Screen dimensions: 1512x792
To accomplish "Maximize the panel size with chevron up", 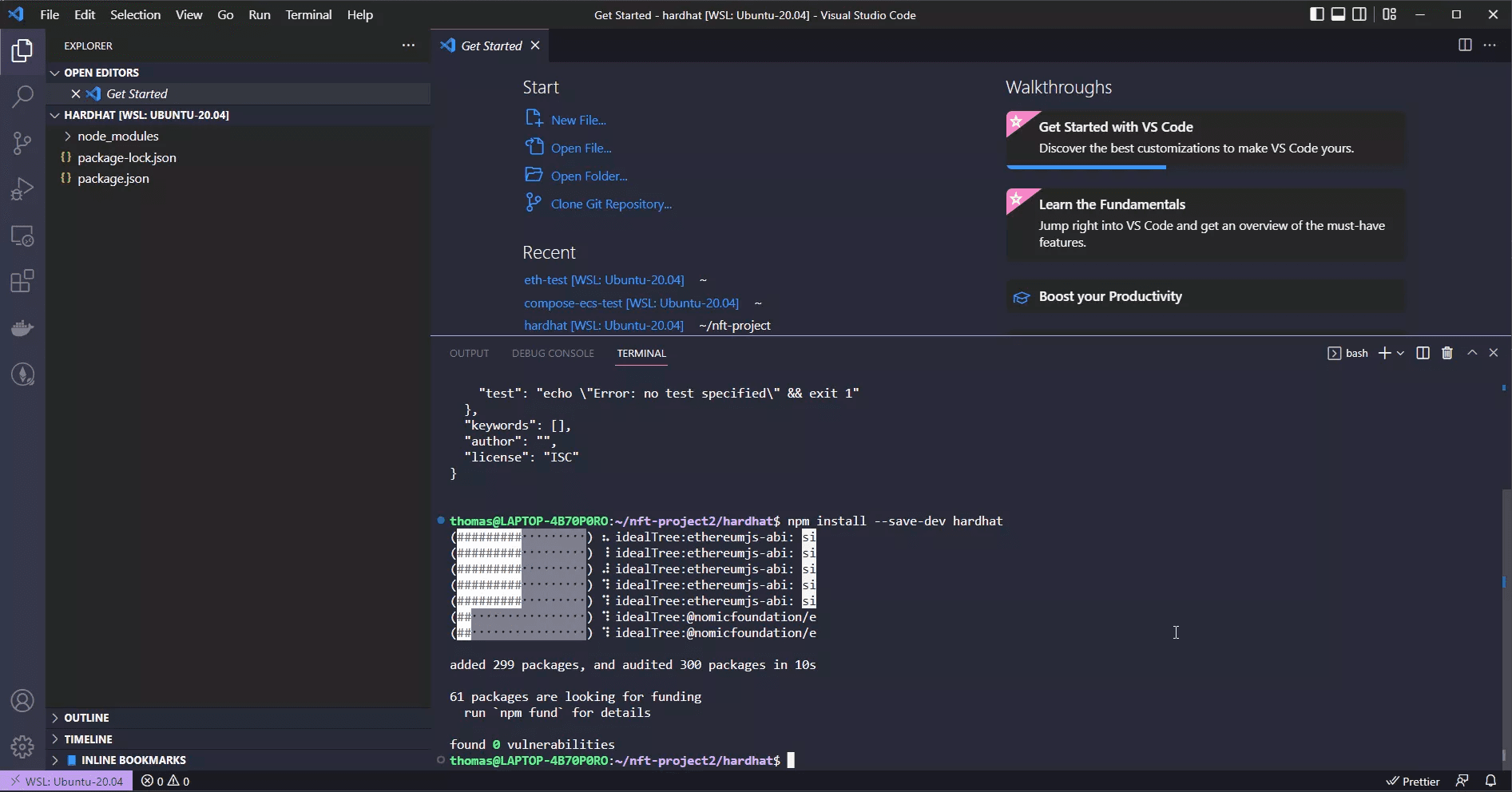I will point(1472,353).
